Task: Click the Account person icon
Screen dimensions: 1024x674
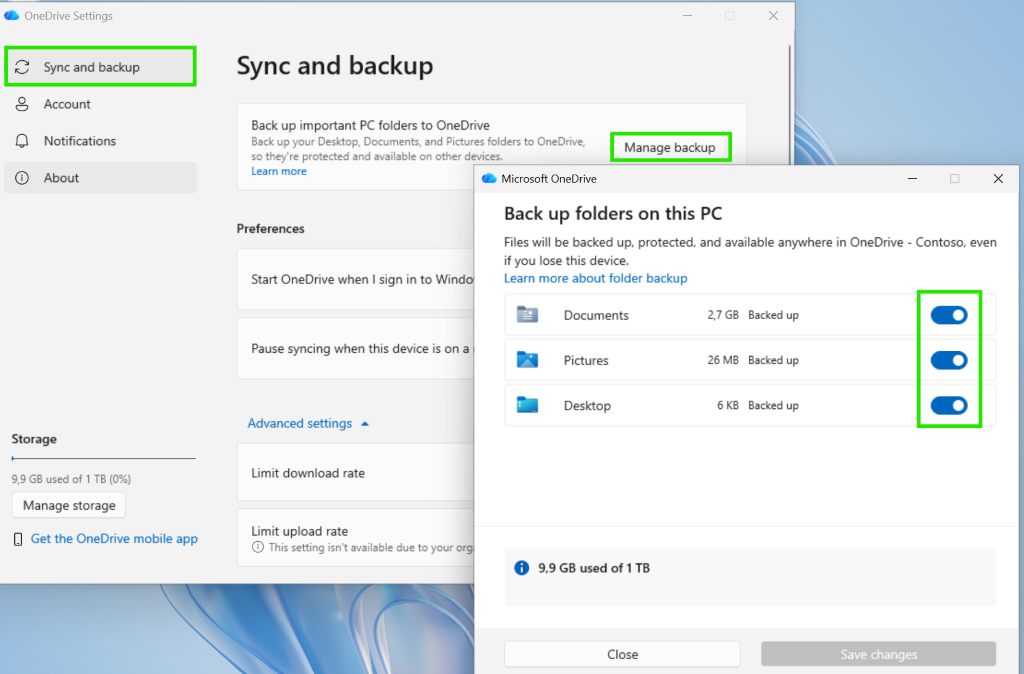Action: point(22,104)
